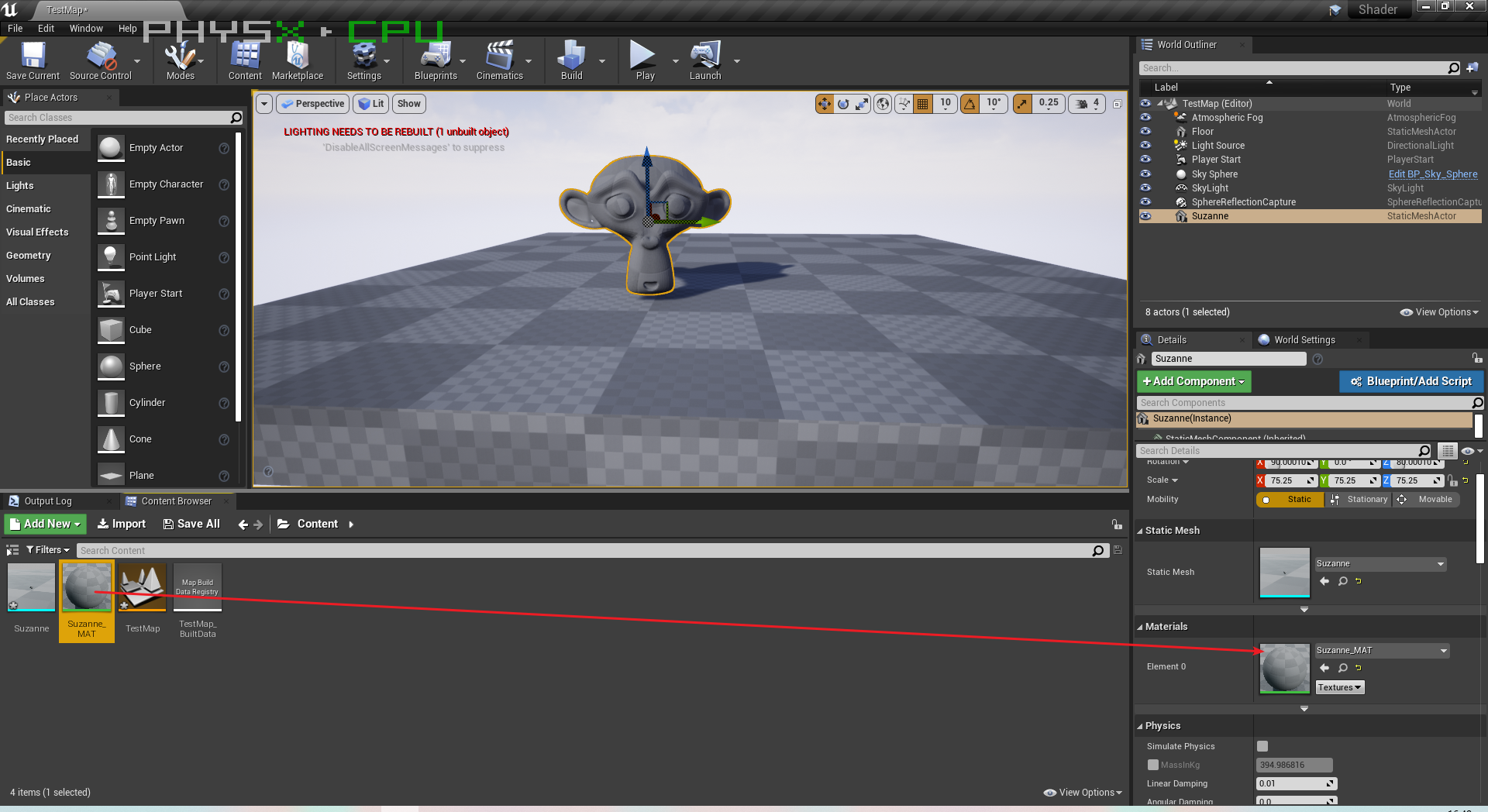Screen dimensions: 1488x812
Task: Open the Suzanne_MAT material dropdown
Action: [1382, 651]
